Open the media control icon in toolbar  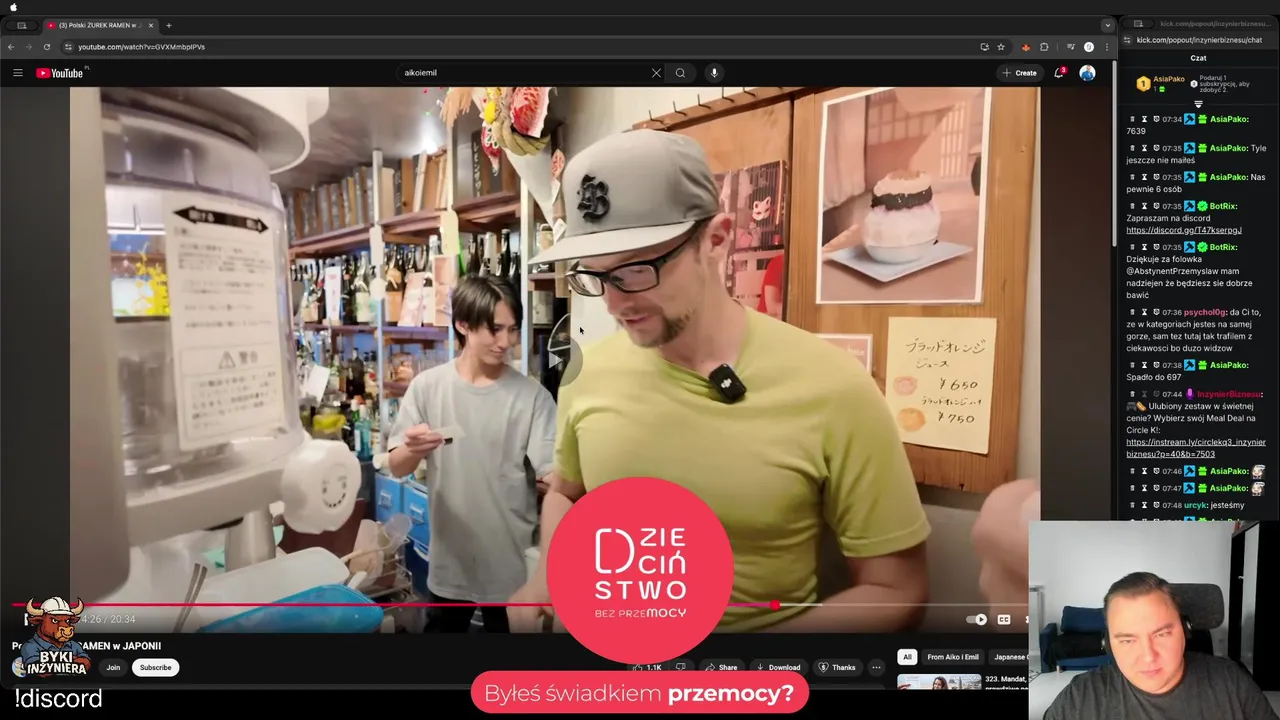point(1070,47)
